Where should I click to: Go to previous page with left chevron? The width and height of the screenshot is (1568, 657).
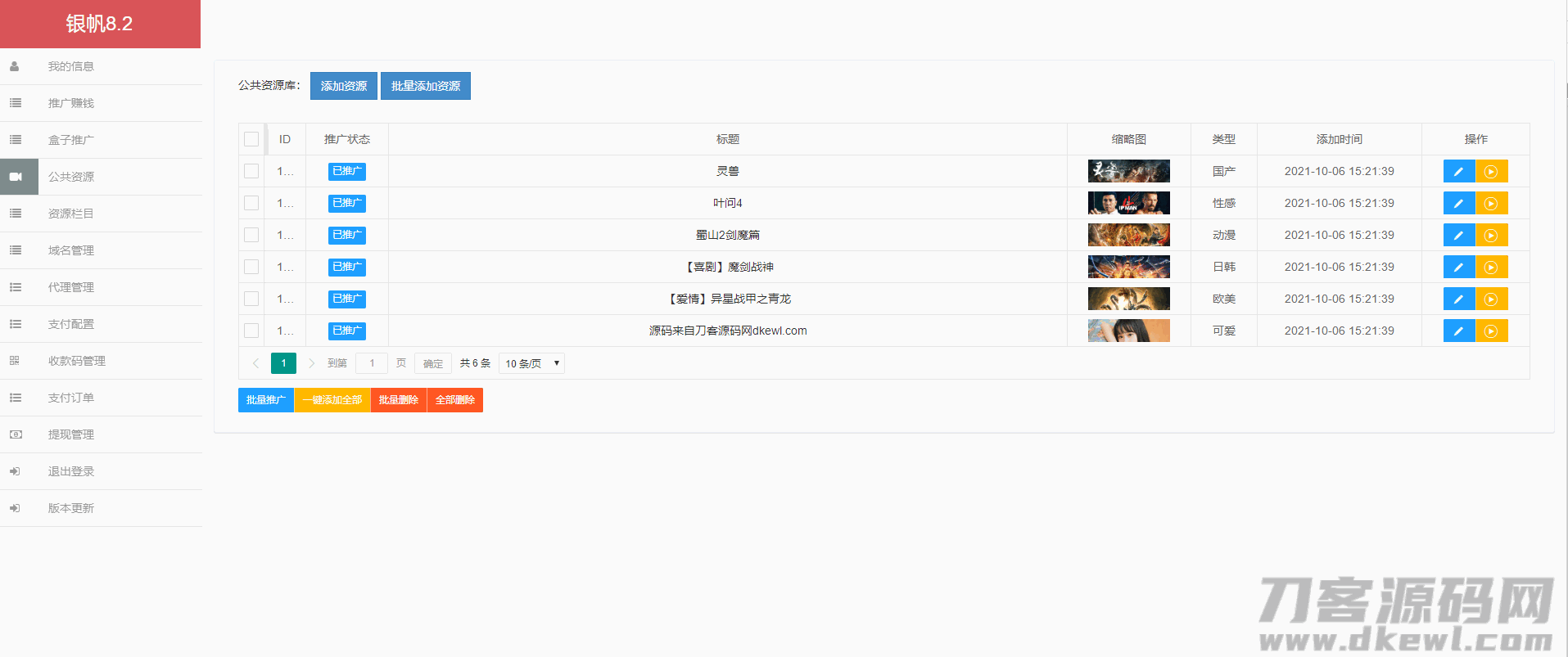[255, 363]
